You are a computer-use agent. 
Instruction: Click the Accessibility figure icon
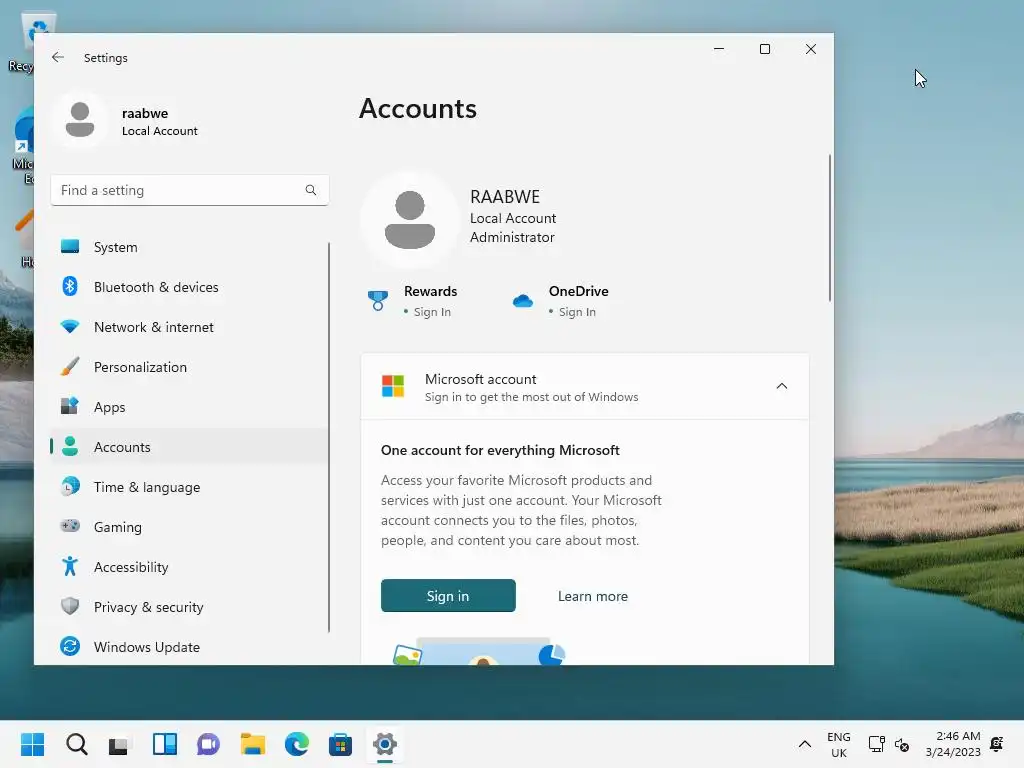click(70, 566)
